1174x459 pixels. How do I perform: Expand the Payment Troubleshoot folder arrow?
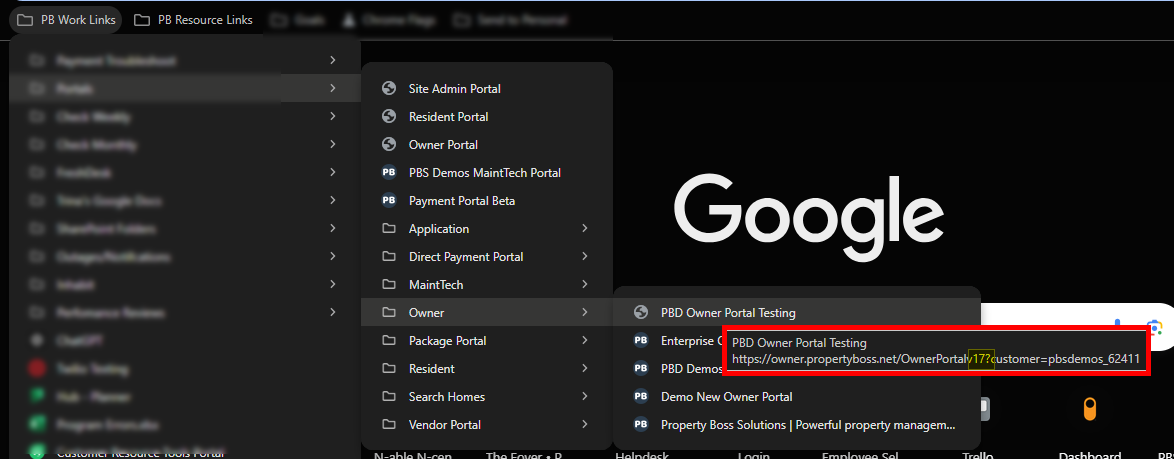tap(333, 61)
